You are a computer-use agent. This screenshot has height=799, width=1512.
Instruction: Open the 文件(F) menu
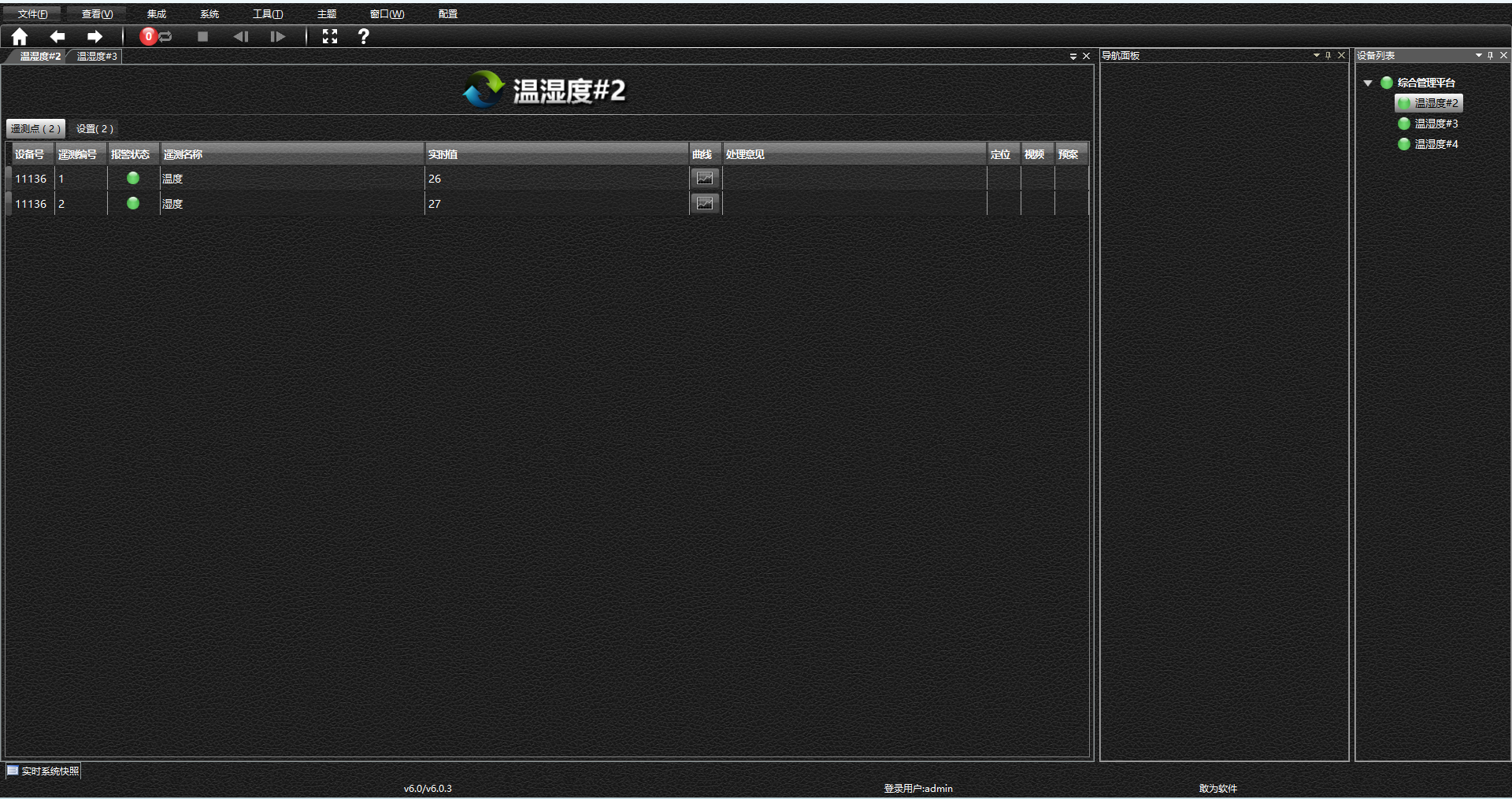pyautogui.click(x=32, y=14)
